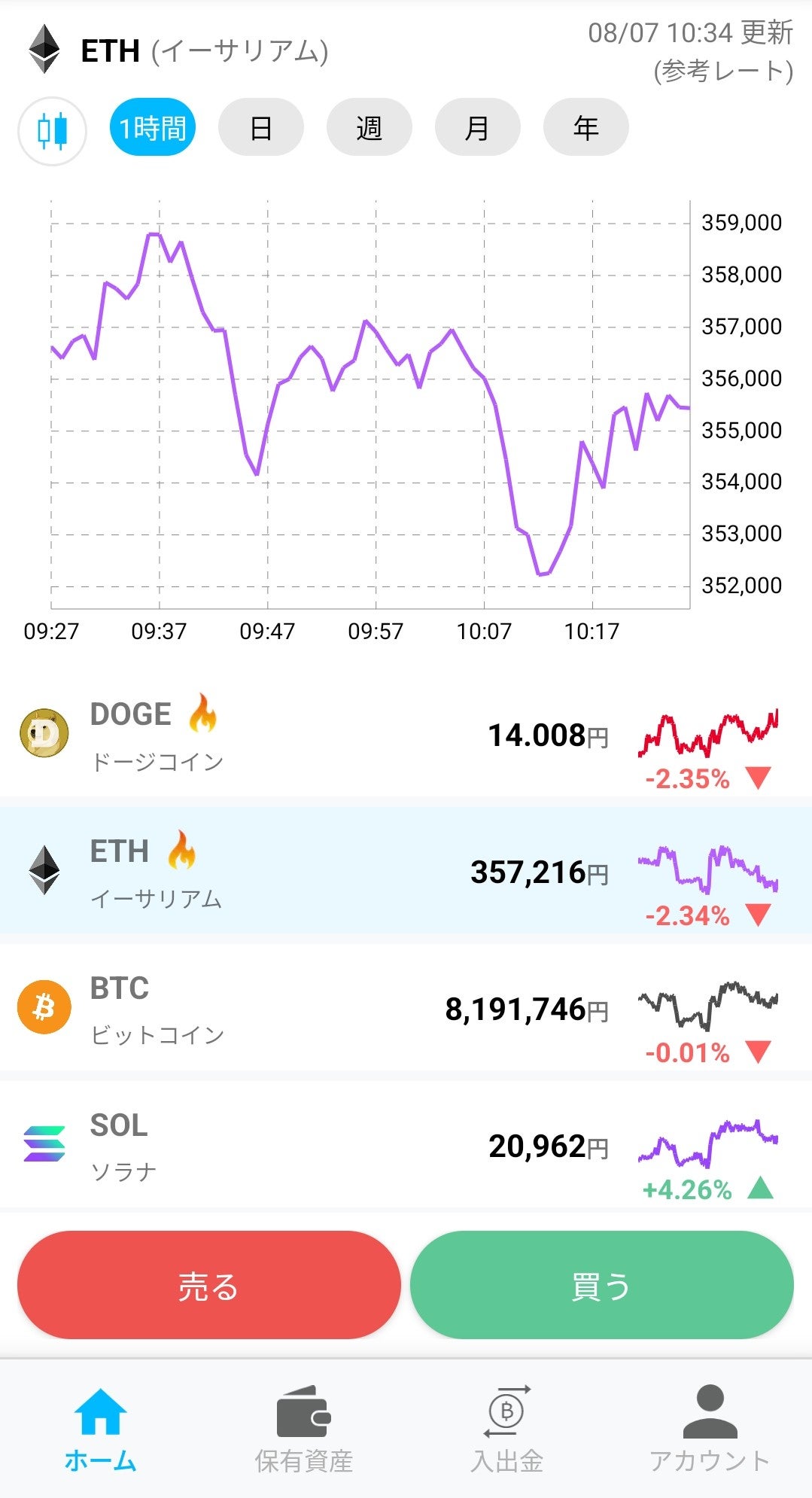Open the 入出金 deposit/withdraw icon
This screenshot has height=1498, width=812.
pos(506,1412)
